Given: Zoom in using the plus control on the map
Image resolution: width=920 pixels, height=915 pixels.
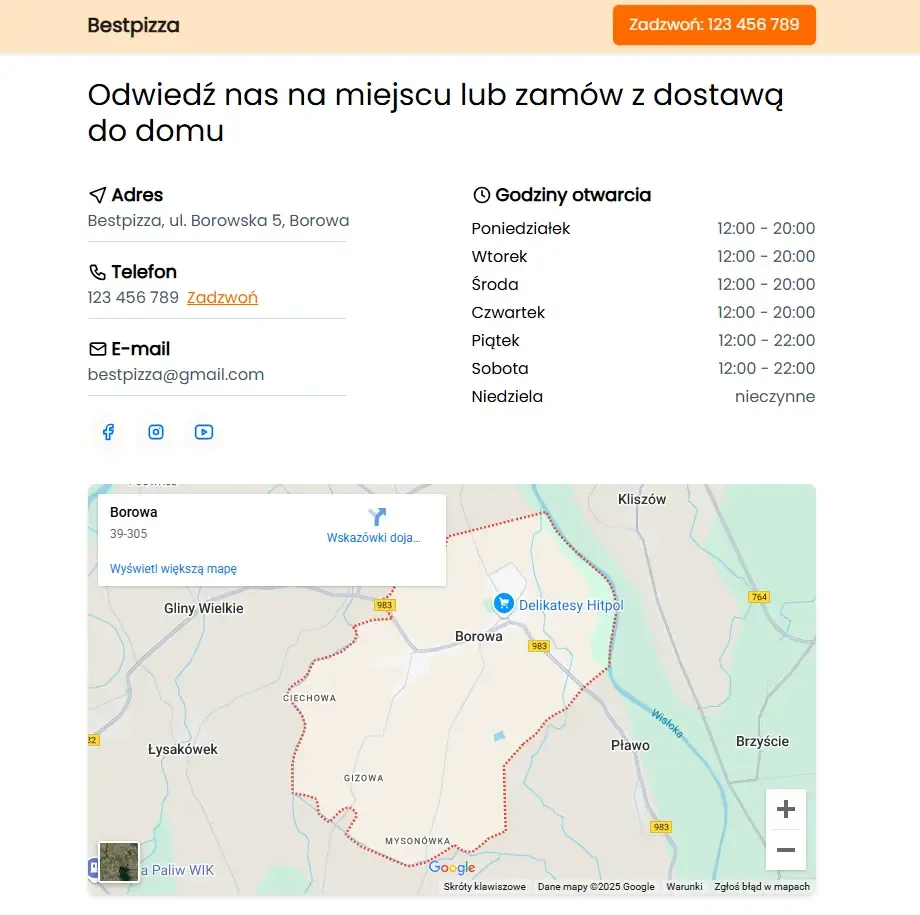Looking at the screenshot, I should pos(786,809).
